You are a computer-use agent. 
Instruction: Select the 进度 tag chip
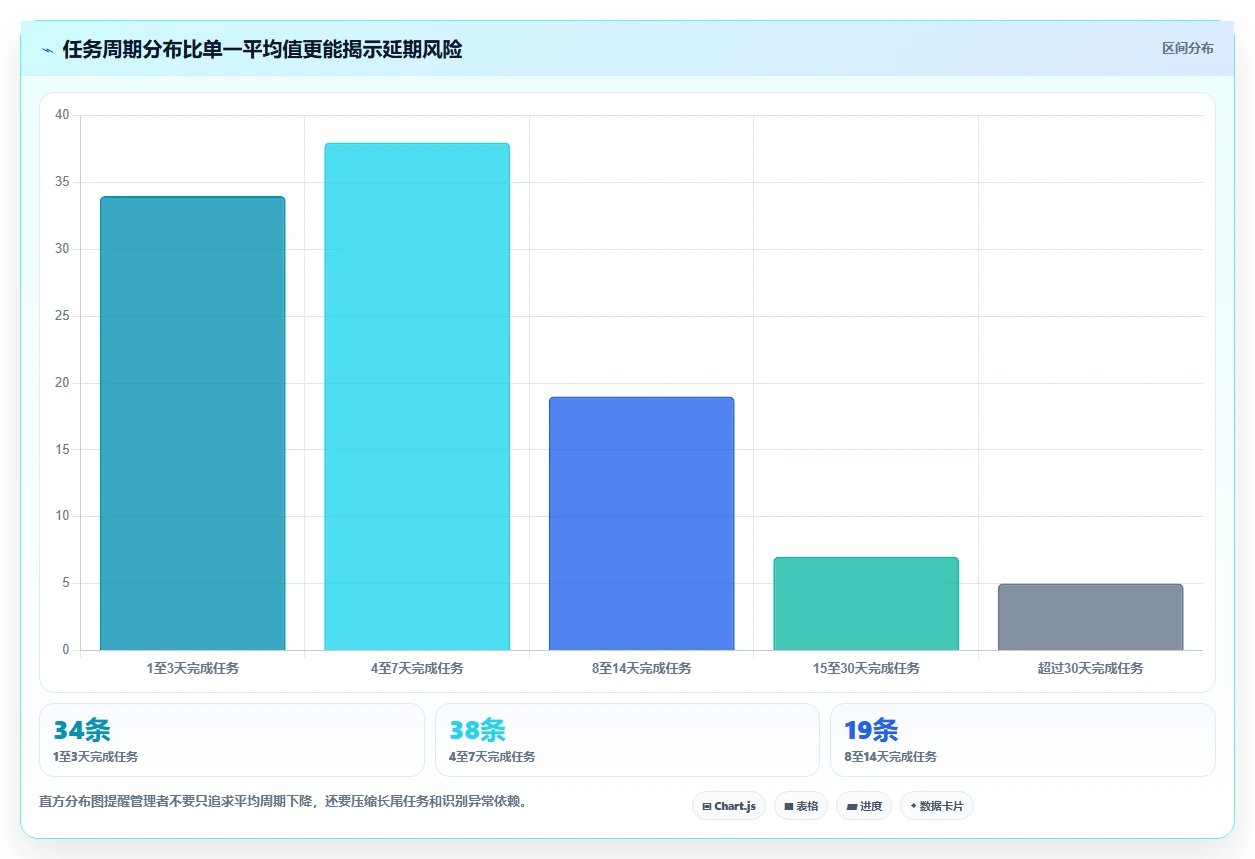click(x=864, y=806)
